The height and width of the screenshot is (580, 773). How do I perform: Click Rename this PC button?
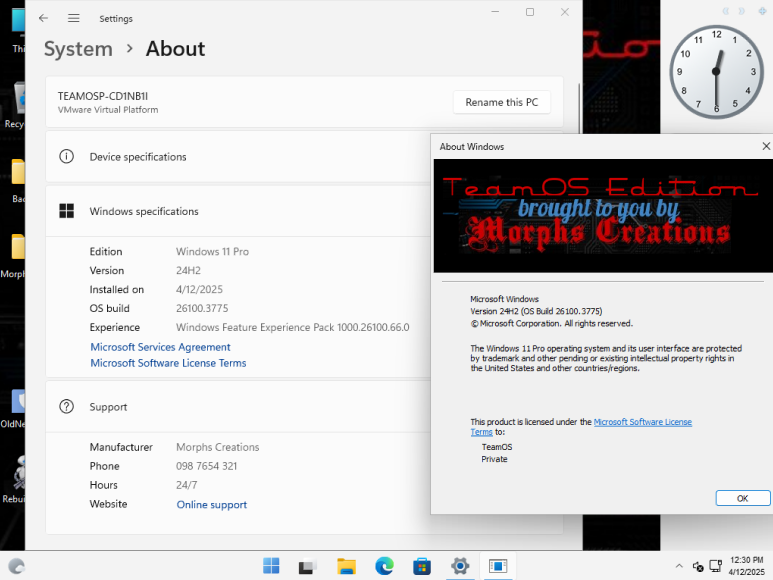pyautogui.click(x=501, y=102)
